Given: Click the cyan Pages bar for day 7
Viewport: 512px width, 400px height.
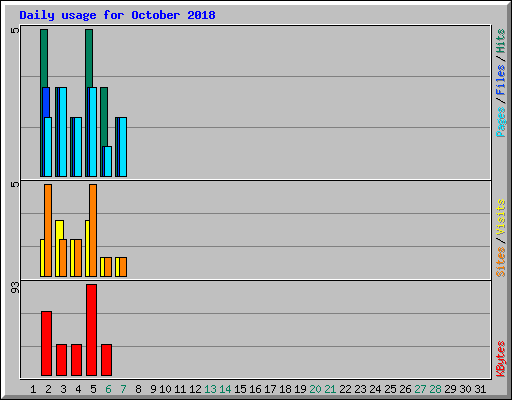Looking at the screenshot, I should coord(123,147).
